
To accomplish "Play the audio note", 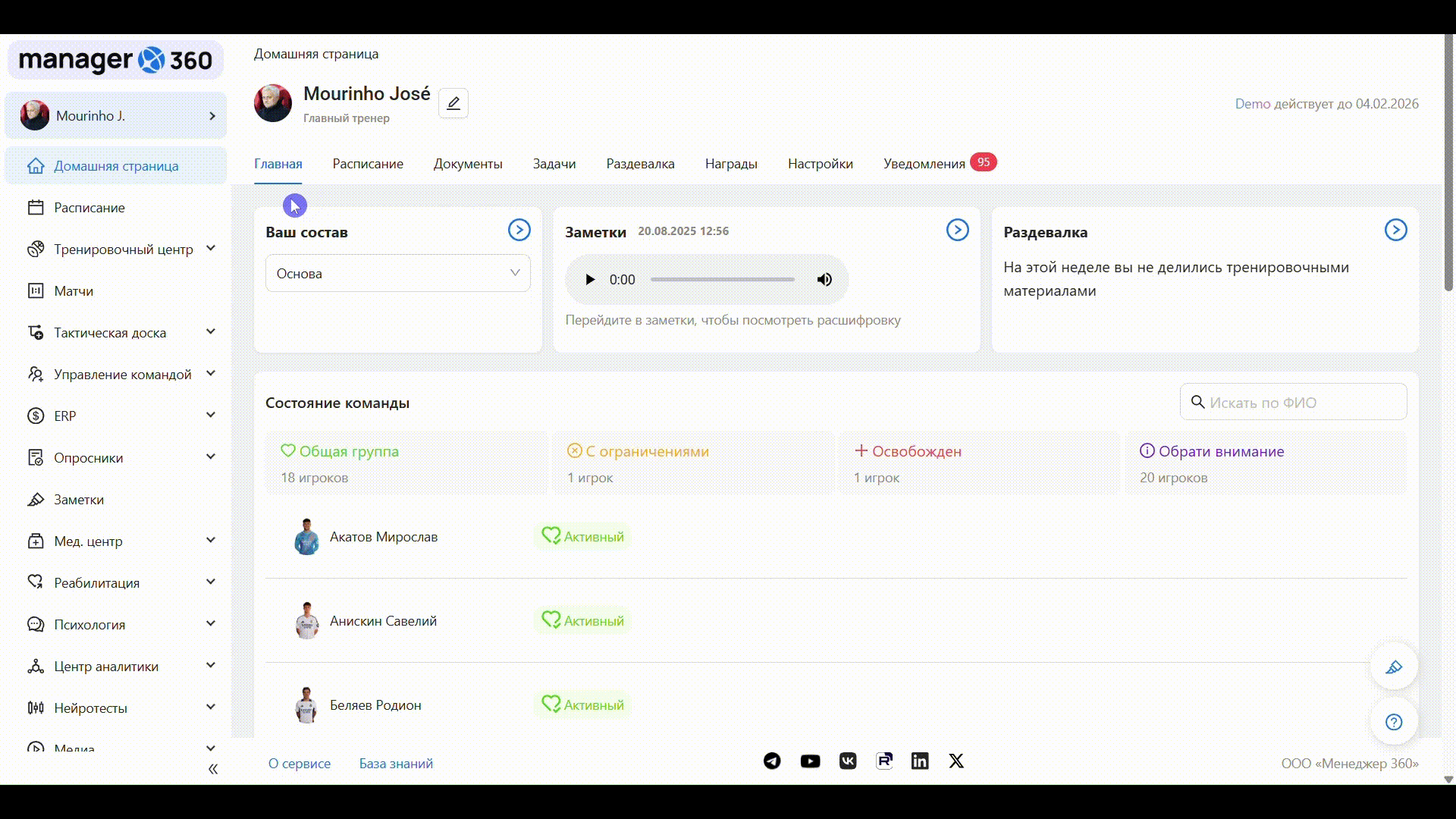I will pos(590,279).
